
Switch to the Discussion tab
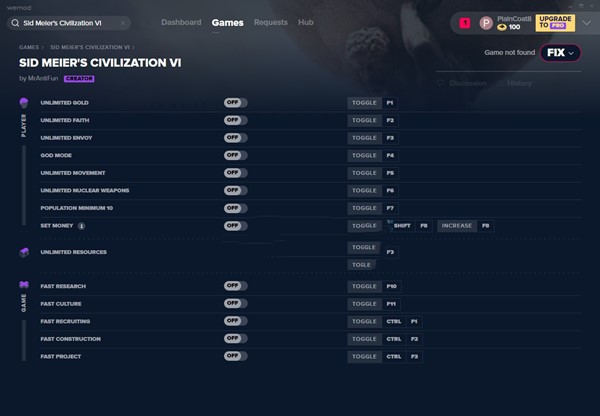(x=468, y=83)
